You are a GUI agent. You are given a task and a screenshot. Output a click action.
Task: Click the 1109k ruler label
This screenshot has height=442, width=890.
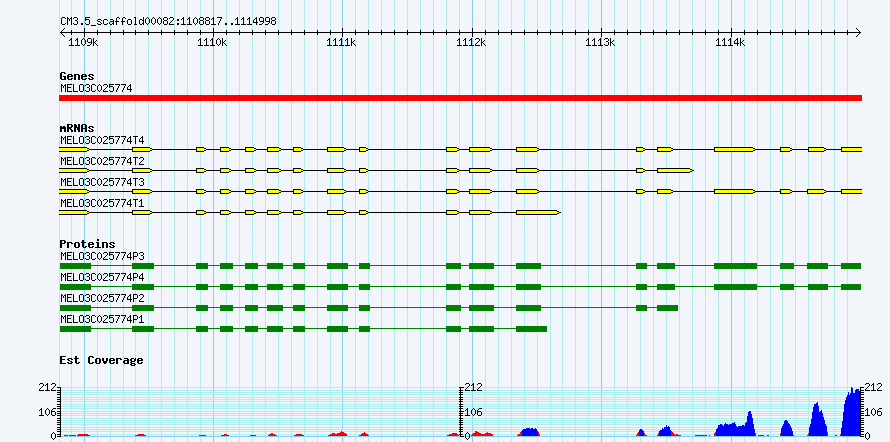click(82, 42)
